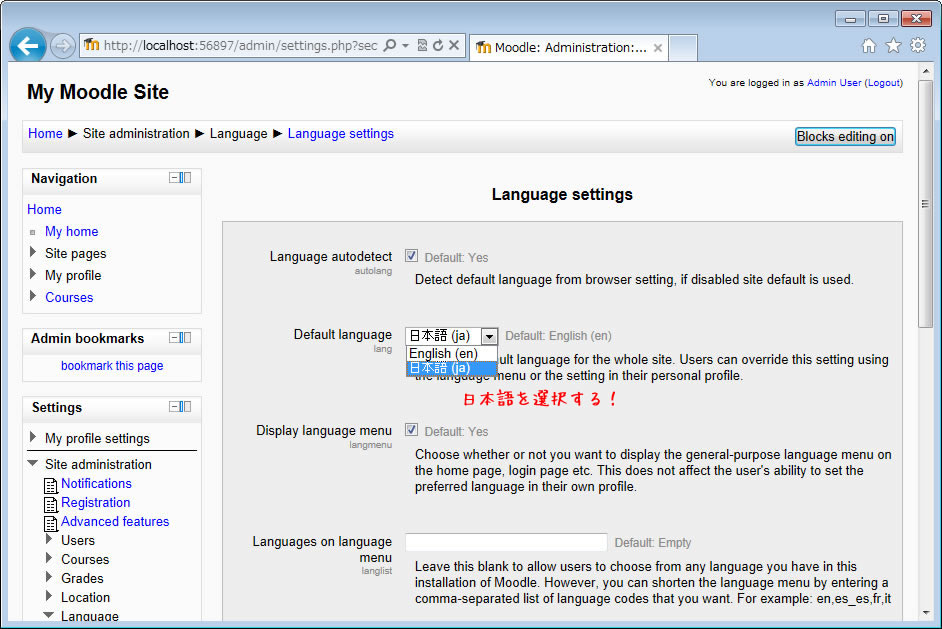The image size is (942, 629).
Task: Collapse the Navigation block with its hide icon
Action: point(174,177)
